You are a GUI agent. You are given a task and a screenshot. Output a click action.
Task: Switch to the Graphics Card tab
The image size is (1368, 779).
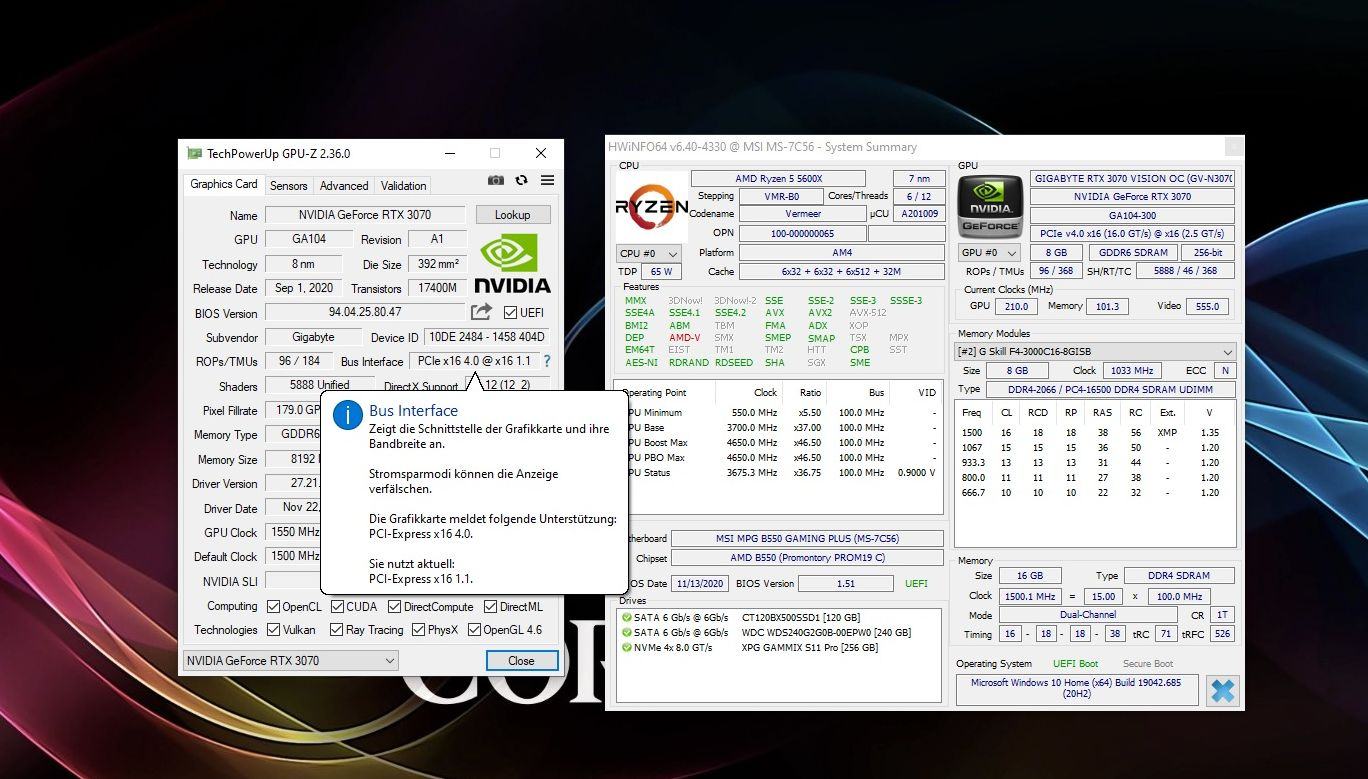224,184
